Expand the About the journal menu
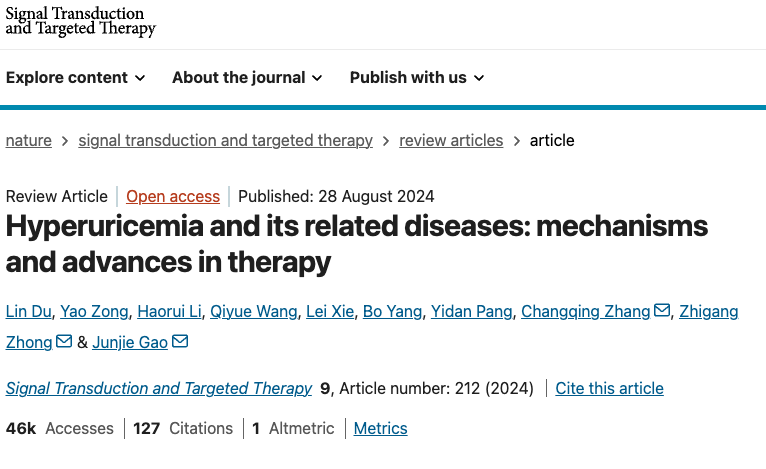Screen dimensions: 766x469 pos(247,78)
